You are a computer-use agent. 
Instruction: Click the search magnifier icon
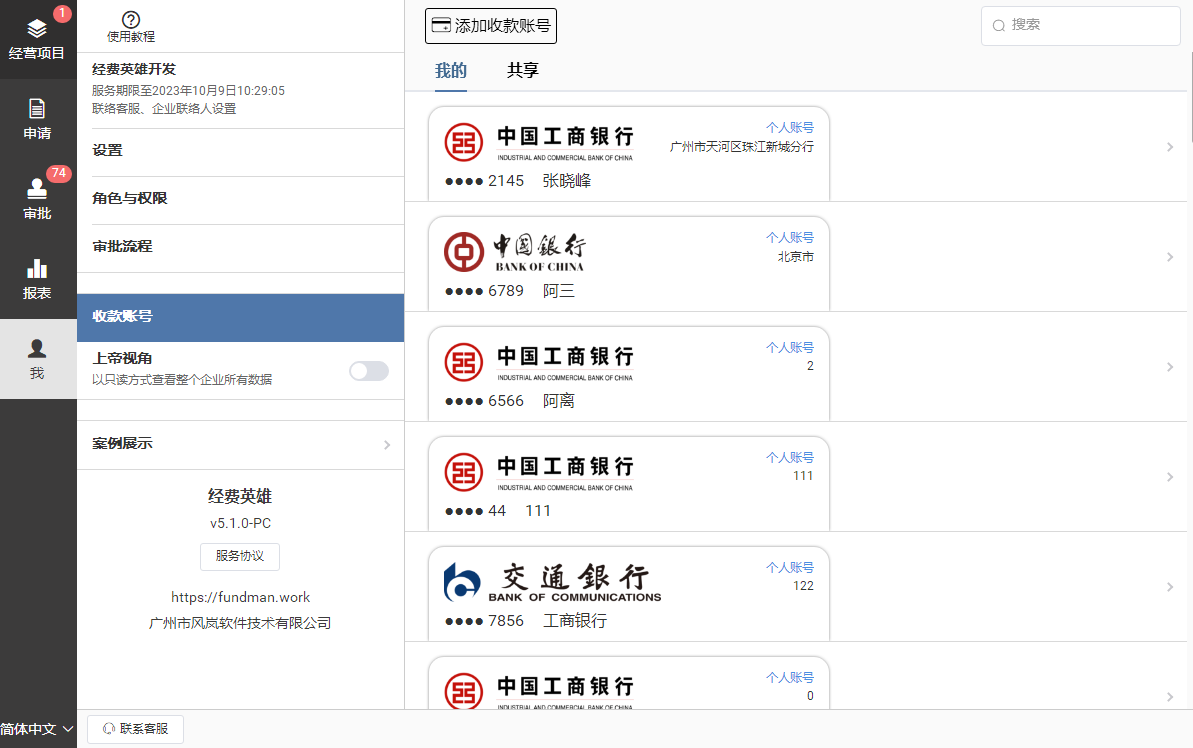[x=999, y=26]
